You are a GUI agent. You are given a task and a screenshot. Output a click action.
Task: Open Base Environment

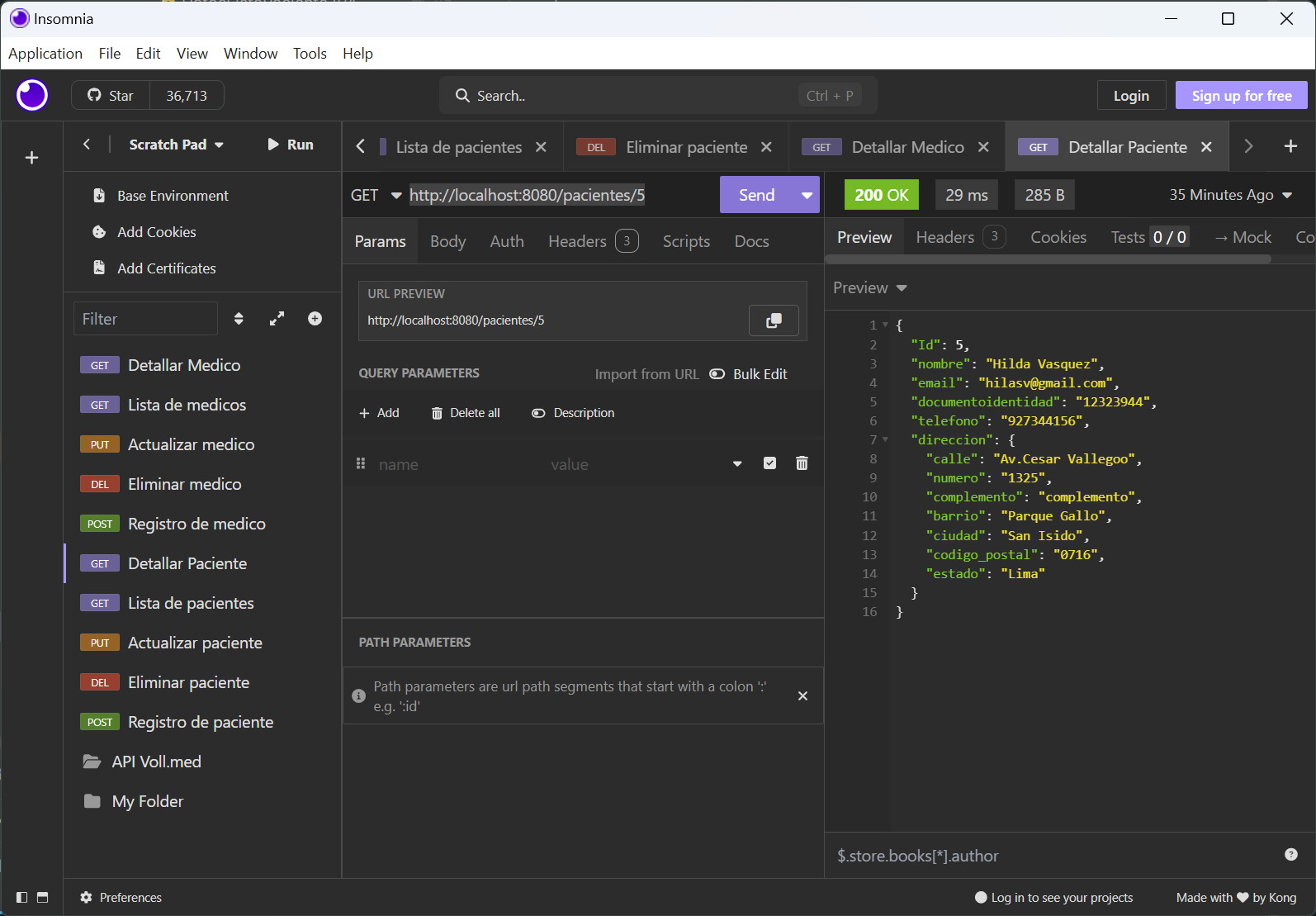pyautogui.click(x=161, y=196)
